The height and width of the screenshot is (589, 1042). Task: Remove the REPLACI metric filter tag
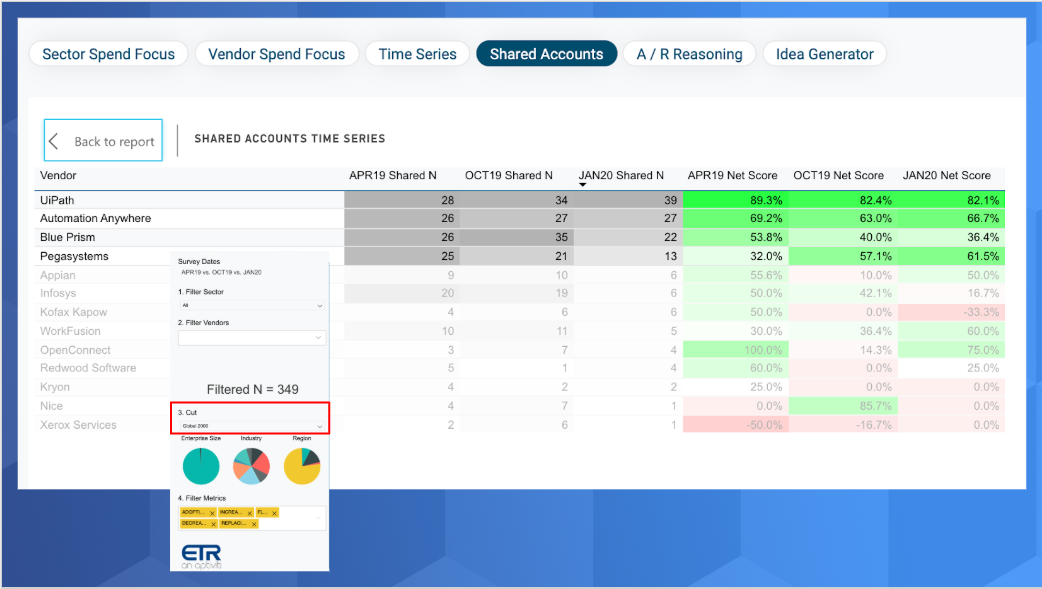(x=254, y=525)
